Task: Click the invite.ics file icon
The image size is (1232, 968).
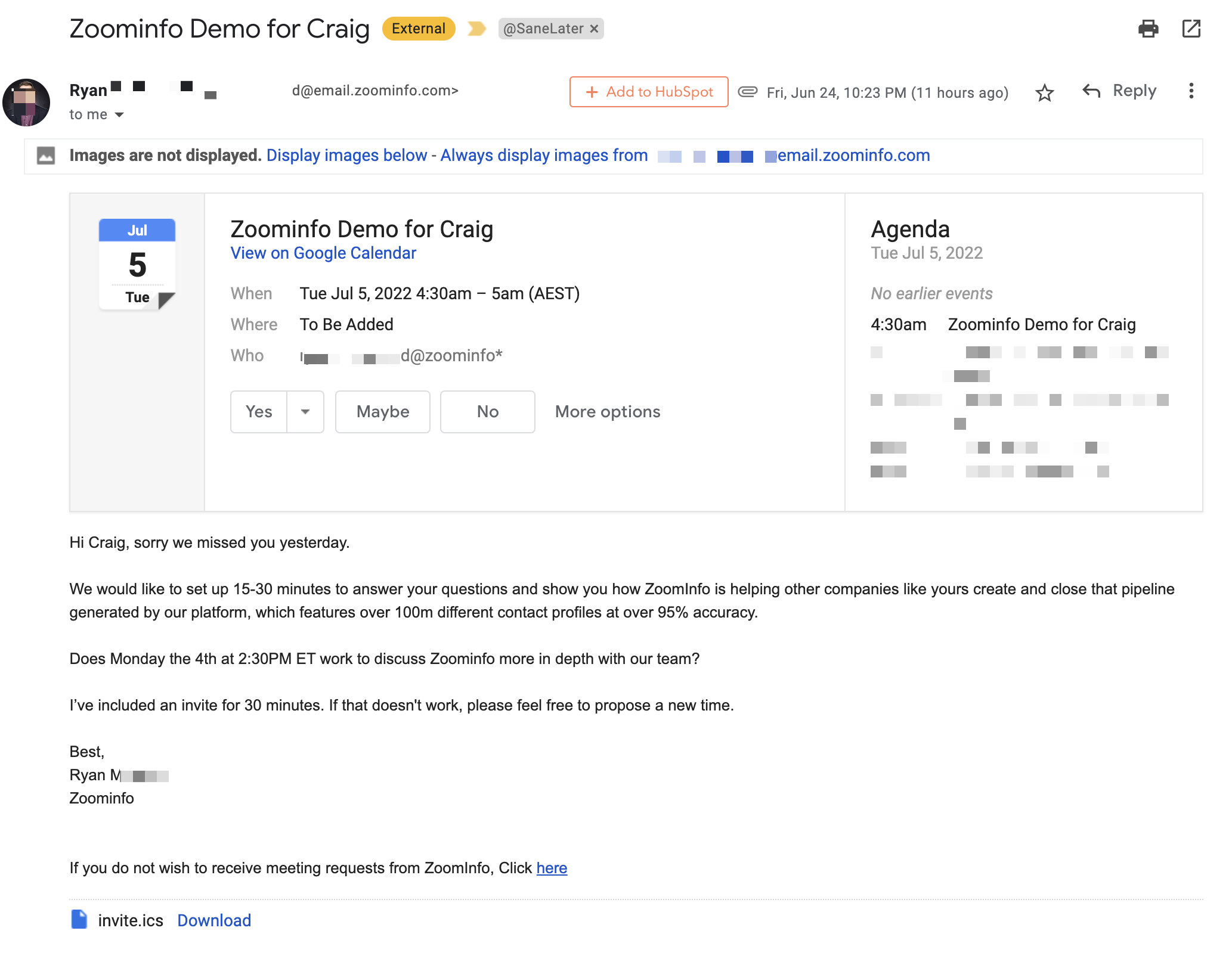Action: 79,920
